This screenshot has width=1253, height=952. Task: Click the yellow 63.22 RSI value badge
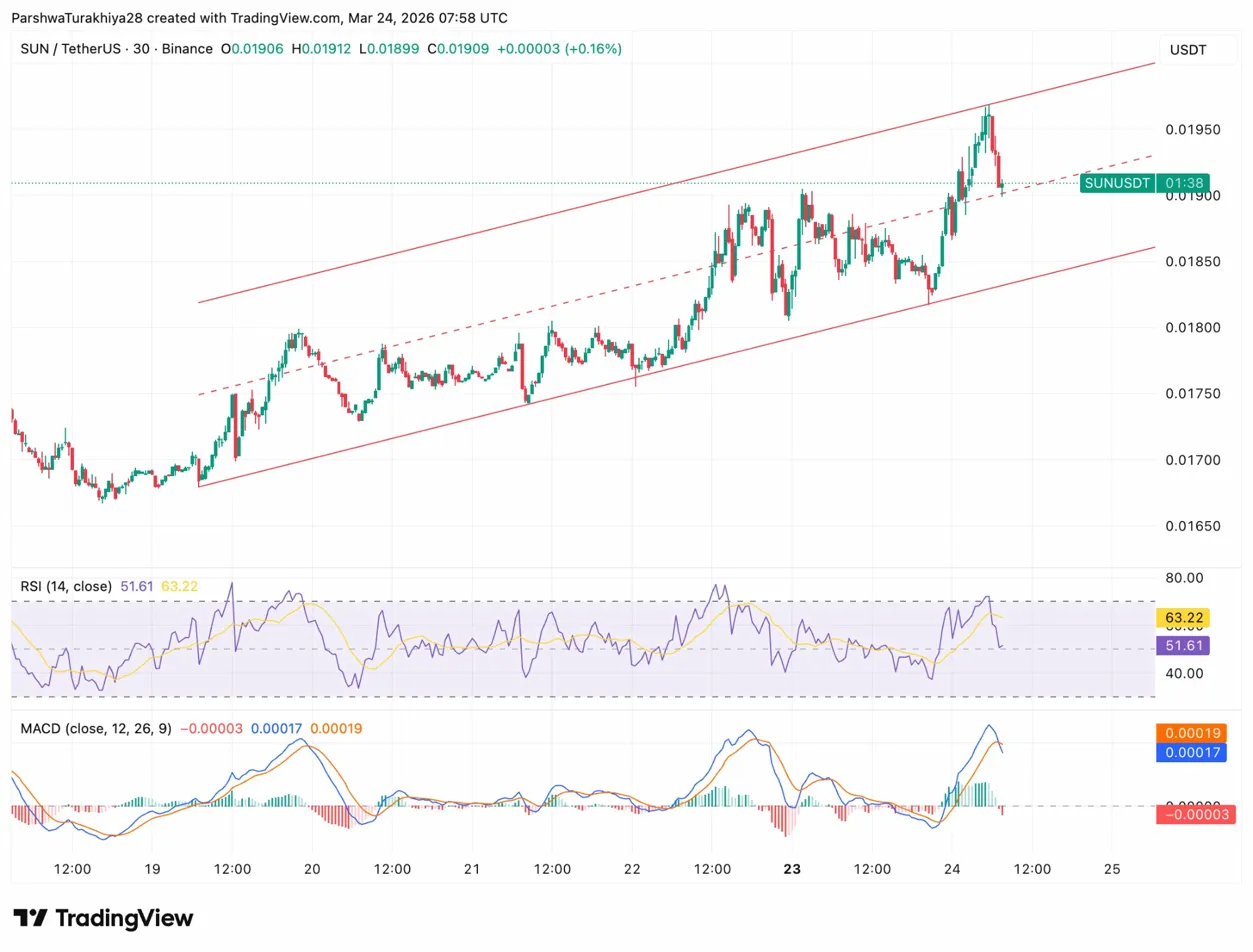(x=1183, y=618)
